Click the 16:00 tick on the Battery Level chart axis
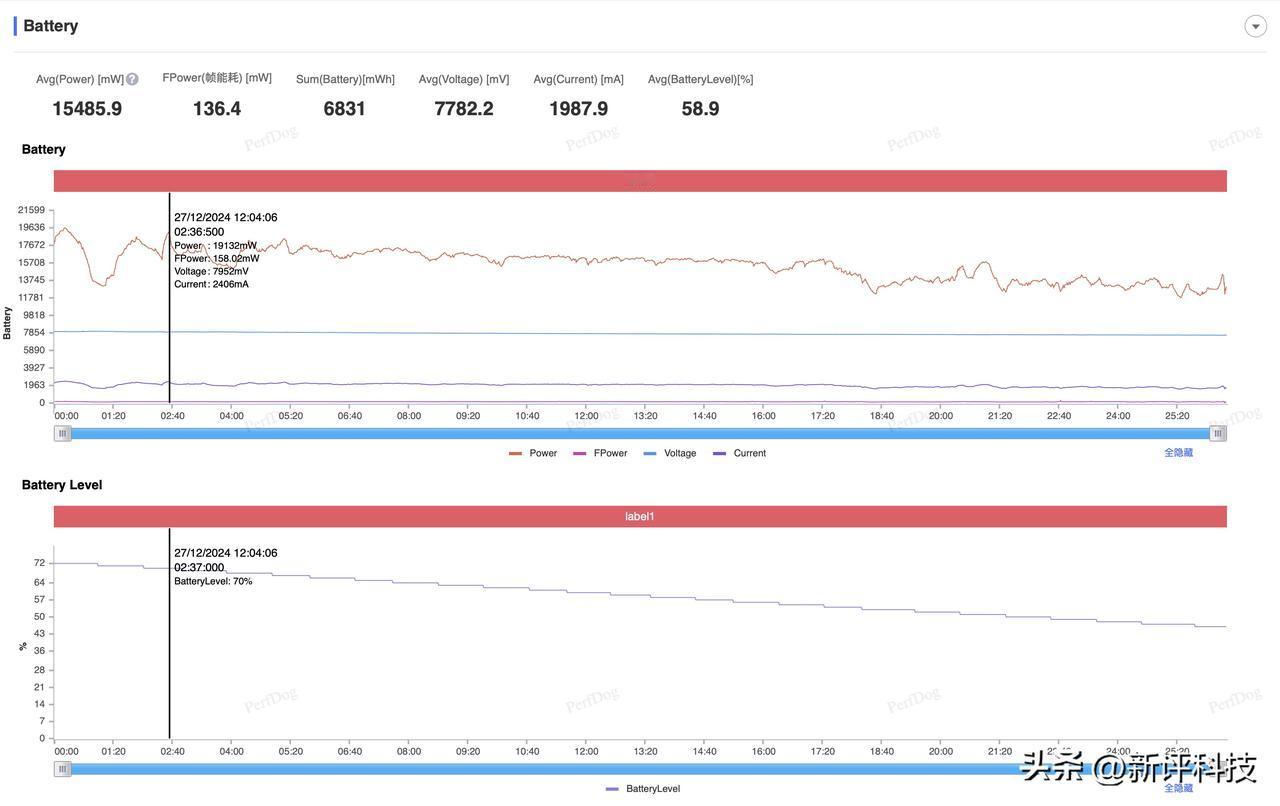The width and height of the screenshot is (1280, 806). coord(763,751)
